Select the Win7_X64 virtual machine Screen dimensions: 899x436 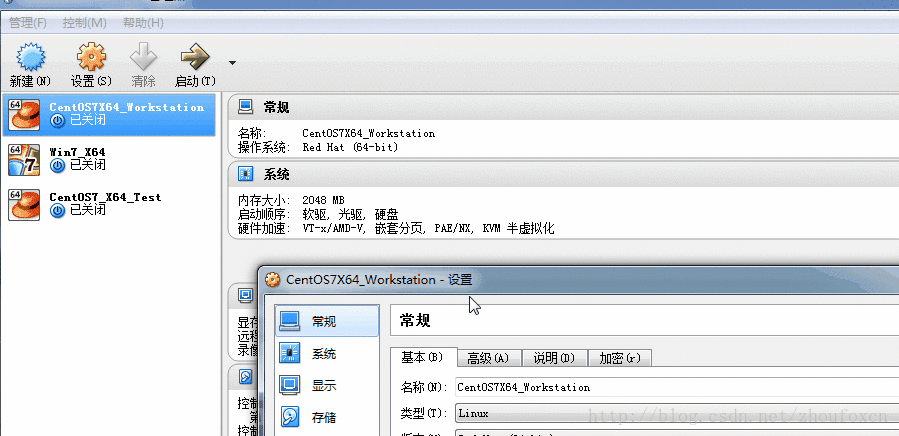click(x=110, y=159)
